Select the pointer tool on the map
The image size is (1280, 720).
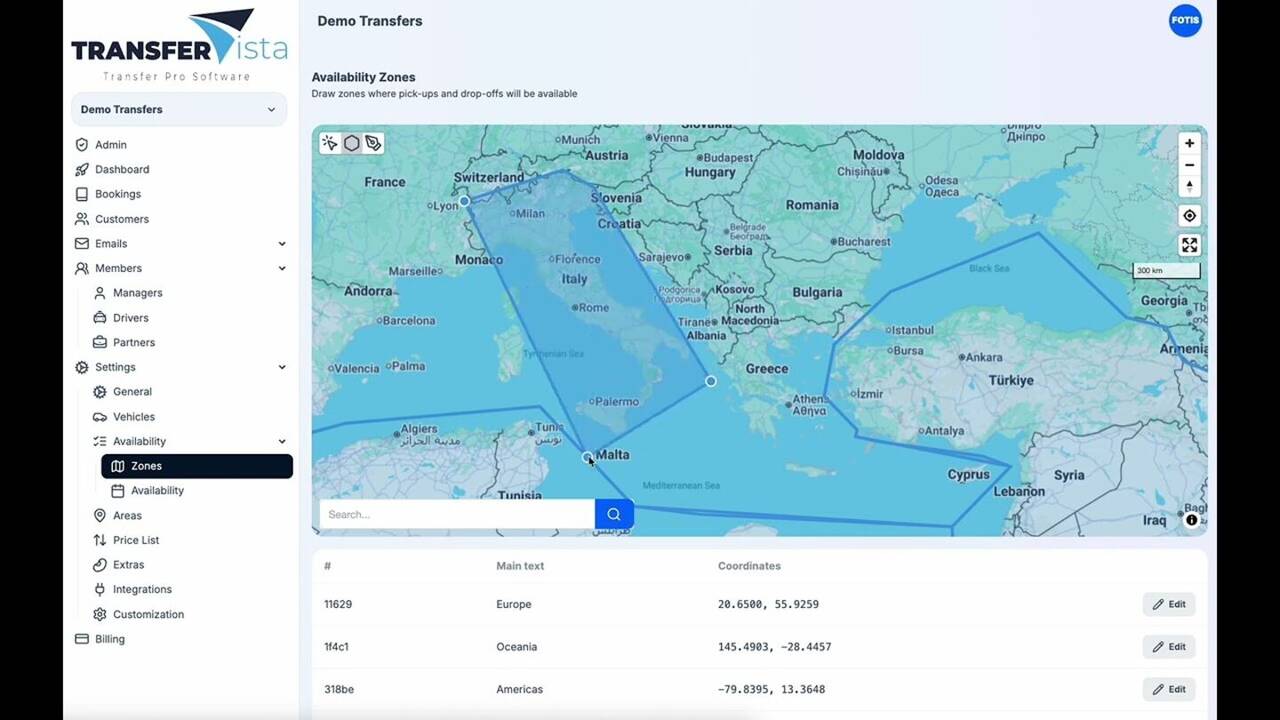(330, 143)
